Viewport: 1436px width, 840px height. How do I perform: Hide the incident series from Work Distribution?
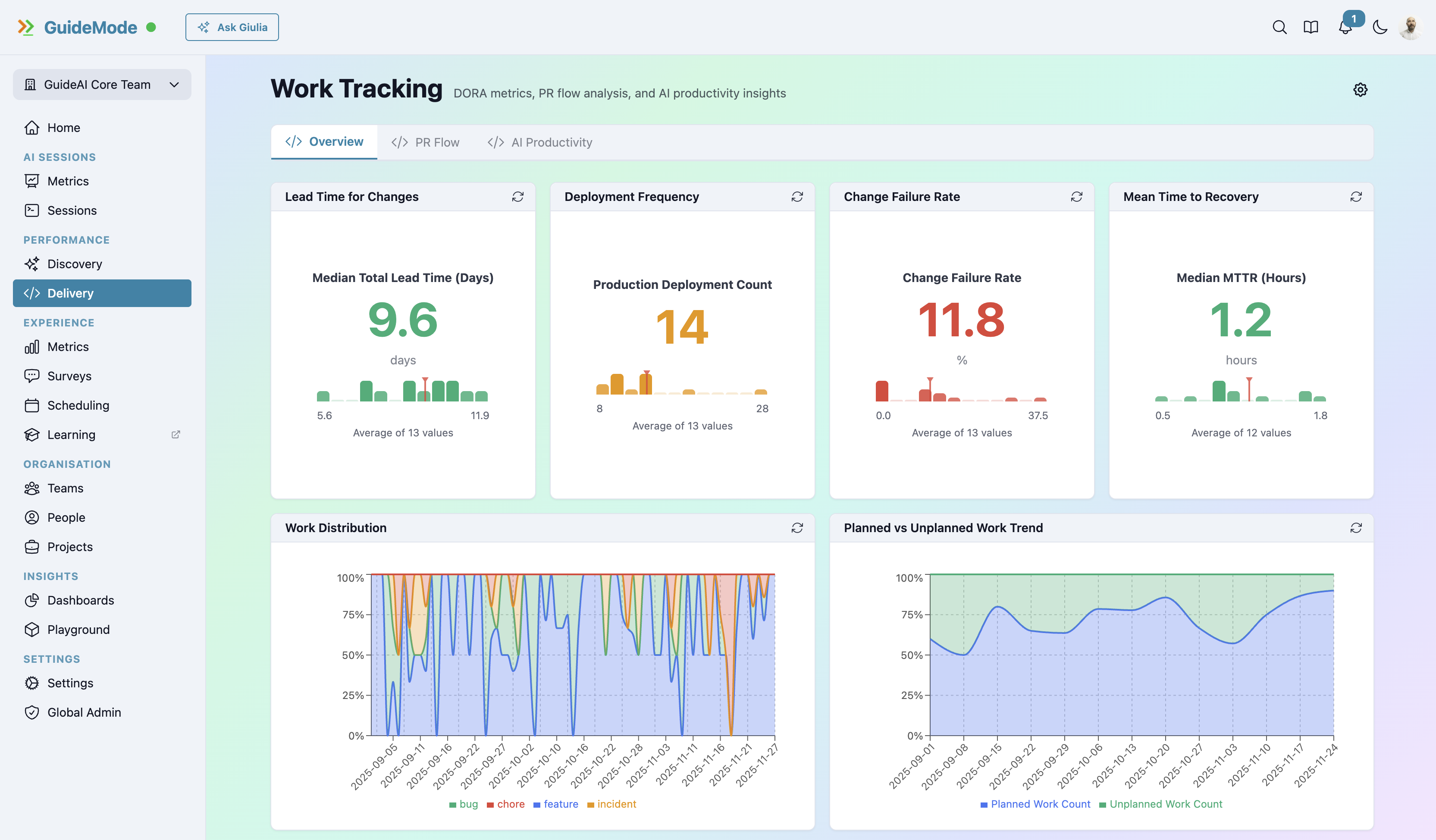(x=611, y=804)
